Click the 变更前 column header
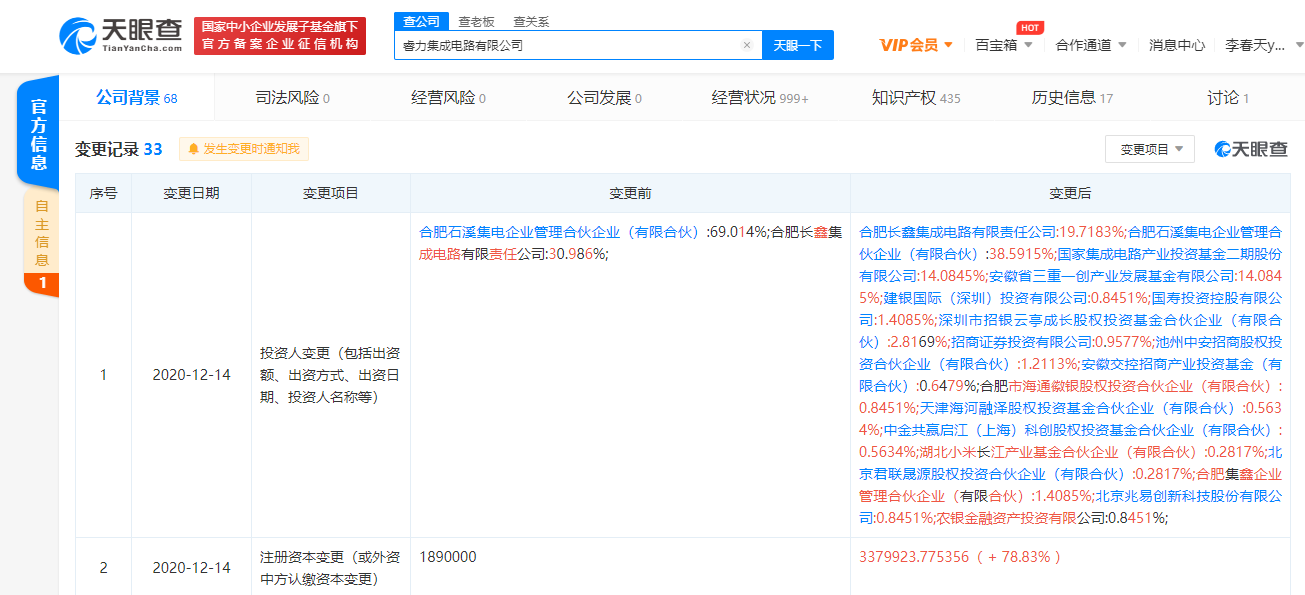Image resolution: width=1305 pixels, height=595 pixels. click(630, 193)
